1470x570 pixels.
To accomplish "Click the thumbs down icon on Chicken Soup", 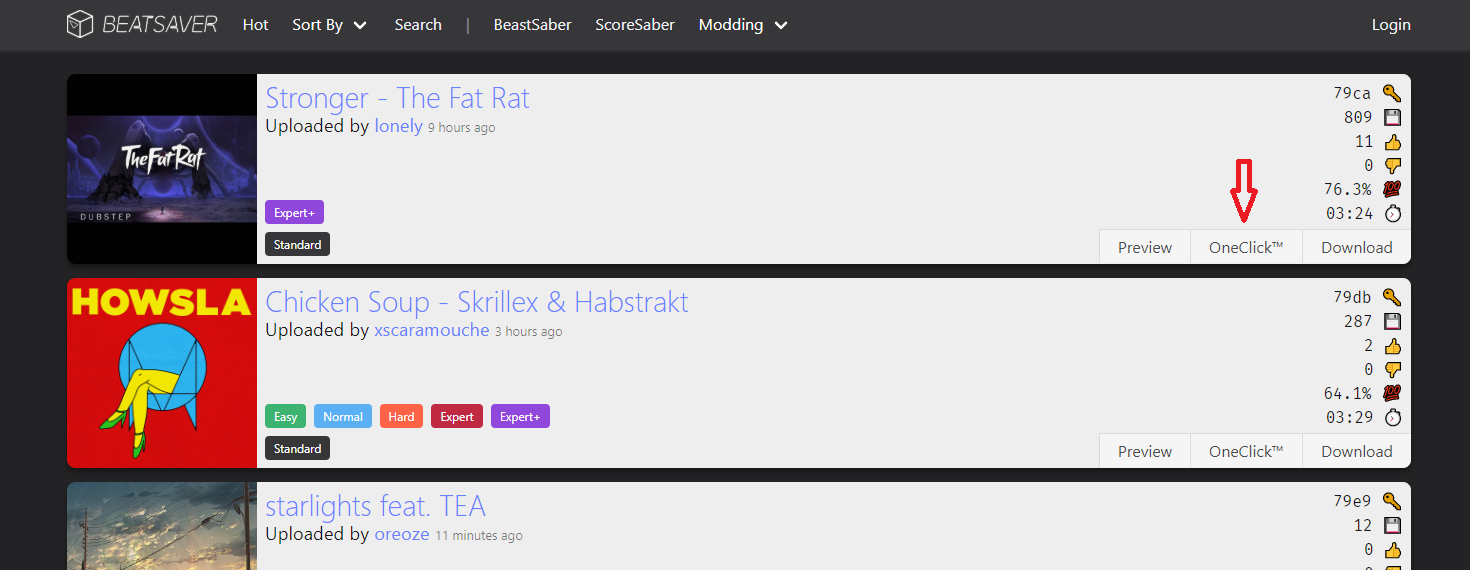I will [1392, 369].
